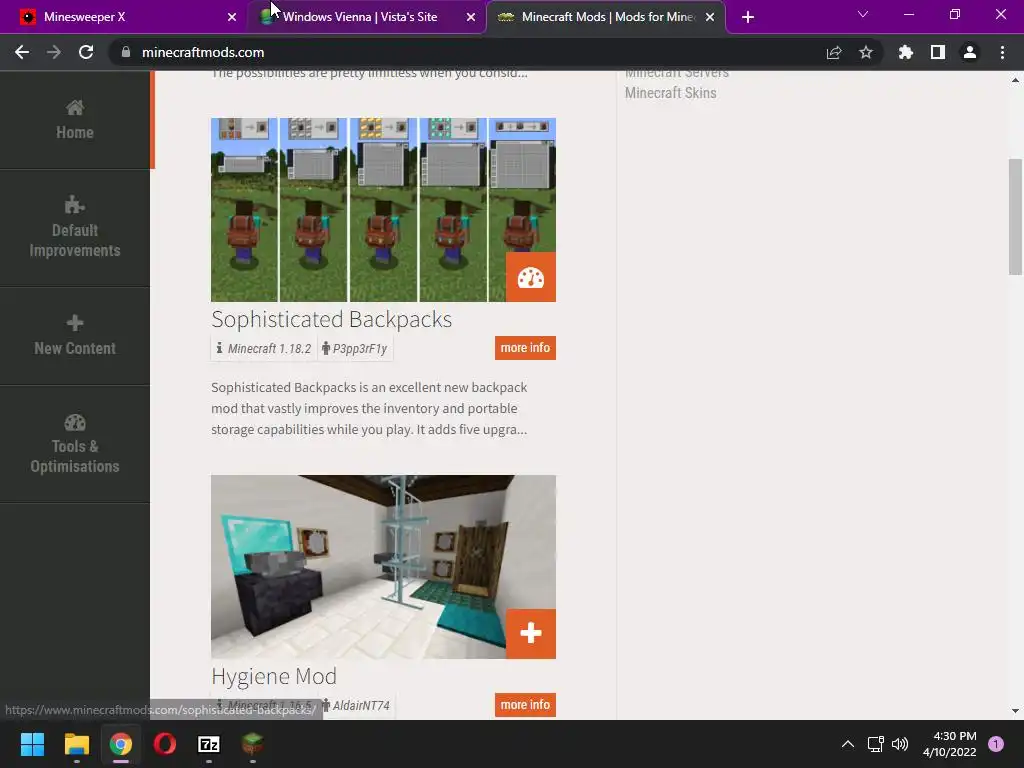Click the scrollbar down arrow
Image resolution: width=1024 pixels, height=768 pixels.
pyautogui.click(x=1015, y=711)
